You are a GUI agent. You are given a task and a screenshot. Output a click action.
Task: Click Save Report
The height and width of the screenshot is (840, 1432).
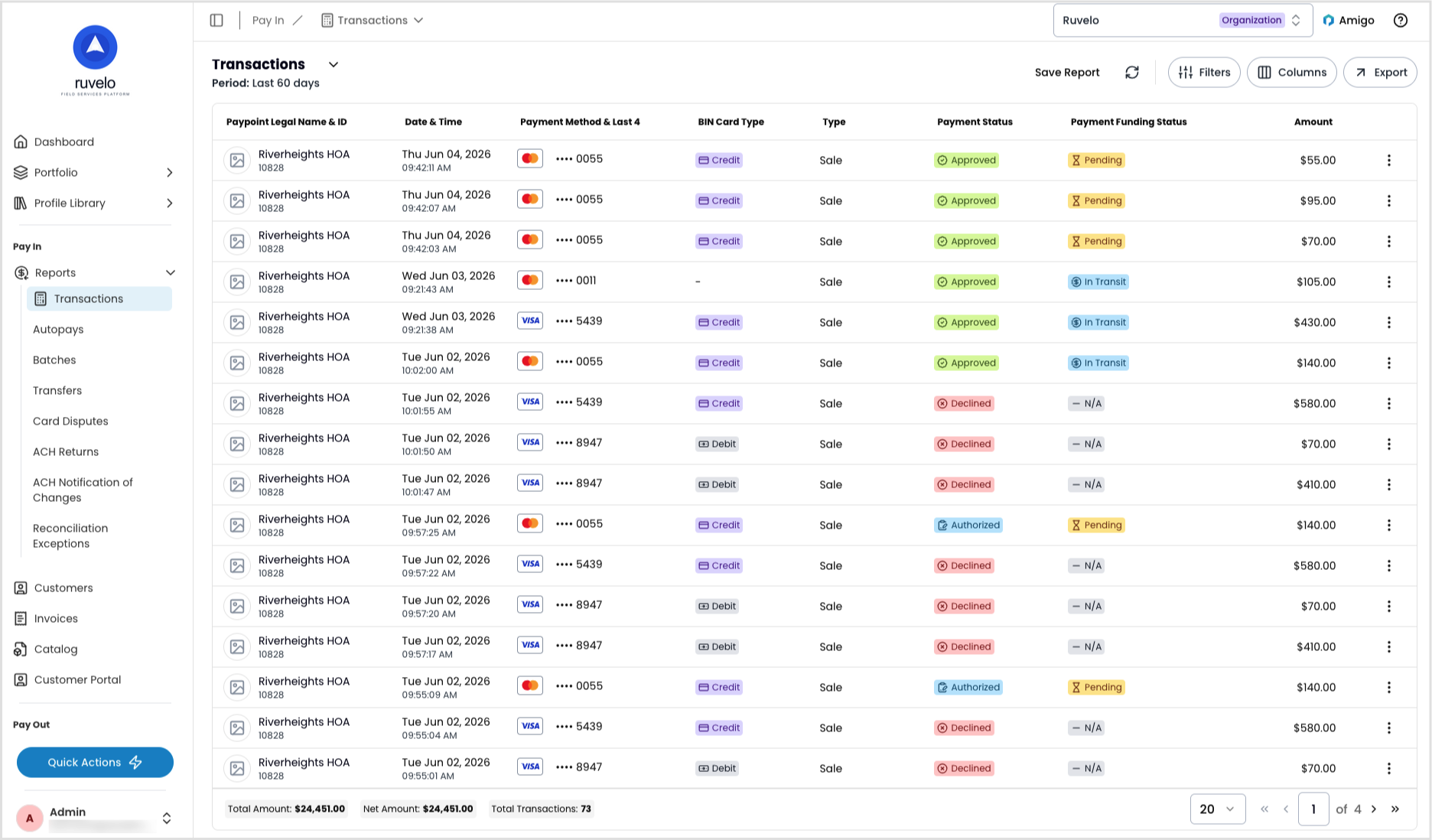click(1067, 73)
